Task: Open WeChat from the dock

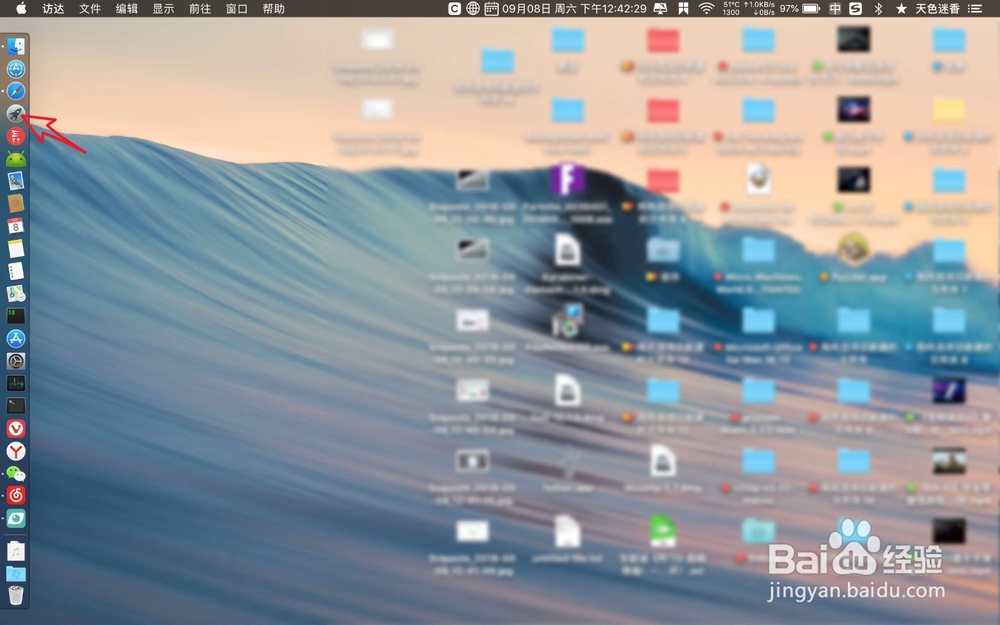Action: click(x=16, y=473)
